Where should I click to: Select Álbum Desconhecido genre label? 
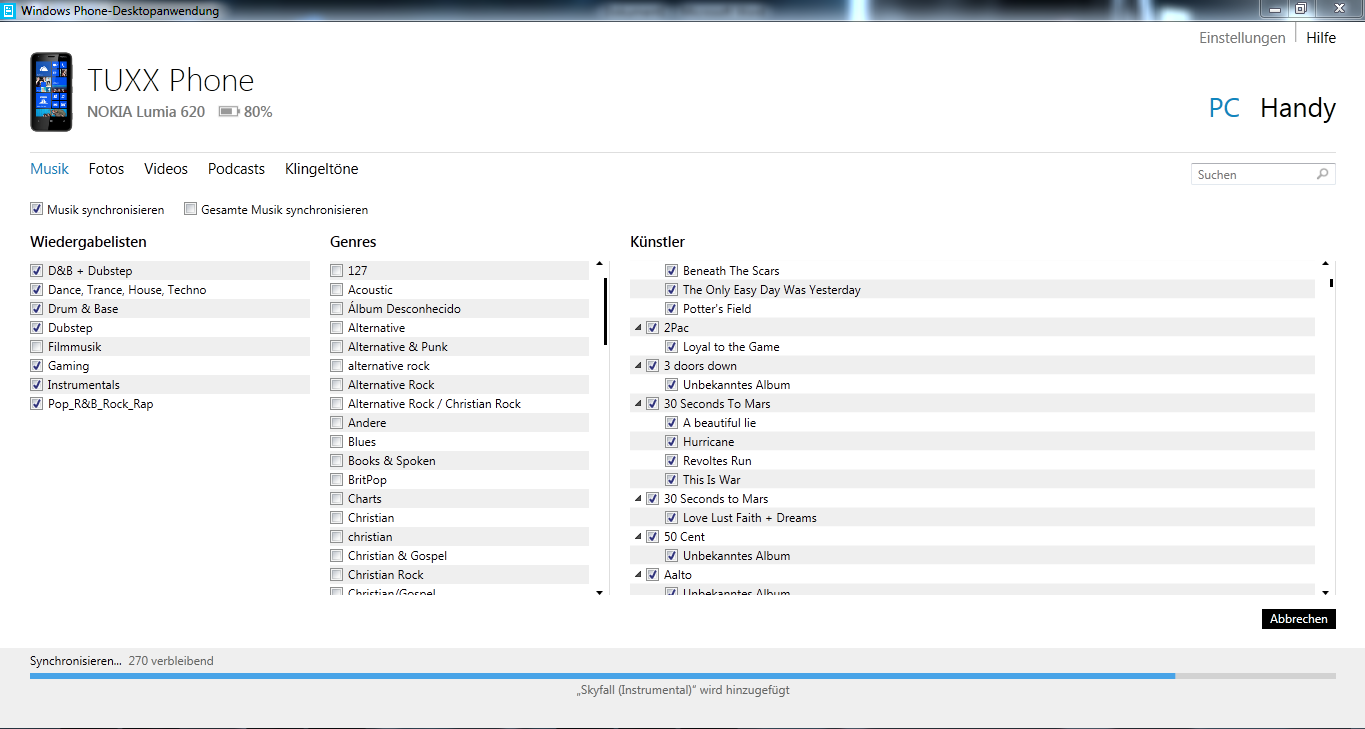click(x=404, y=309)
